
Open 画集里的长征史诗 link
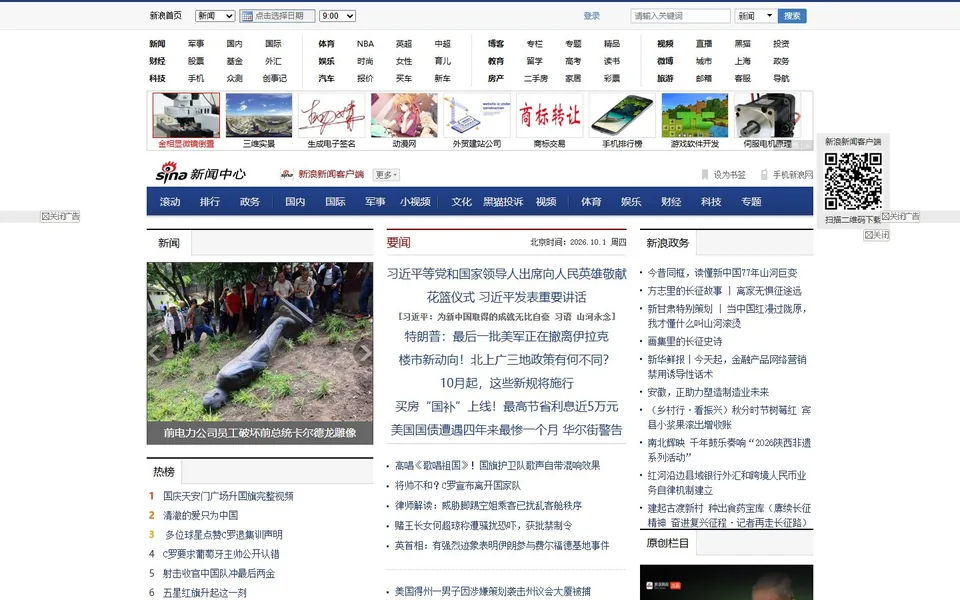684,342
